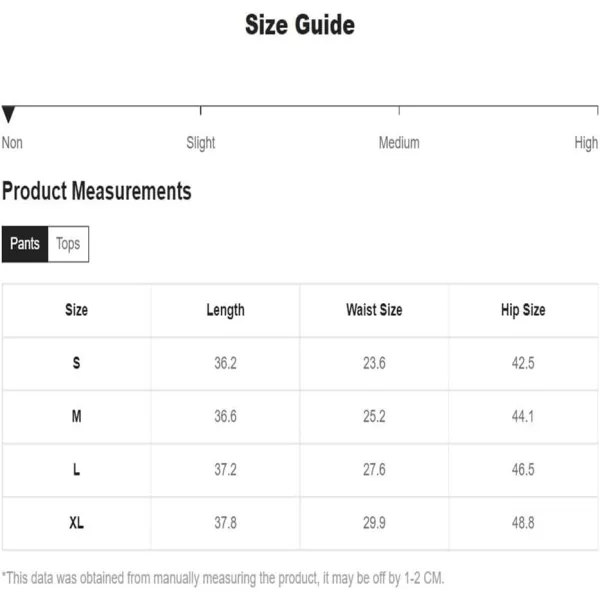Click the 25.2 waist value for M
600x600 pixels.
point(374,416)
